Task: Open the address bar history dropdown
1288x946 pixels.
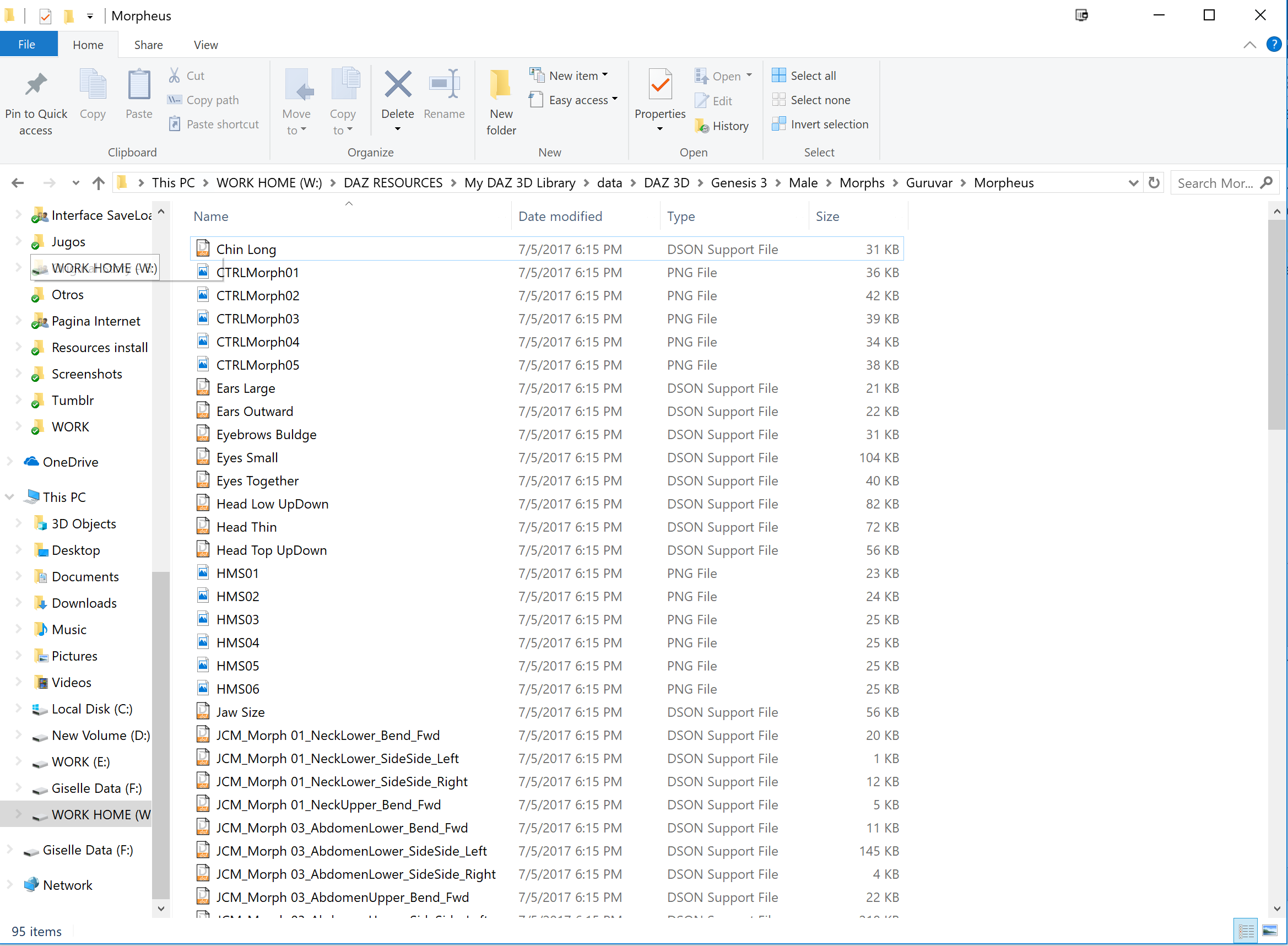Action: click(x=1133, y=183)
